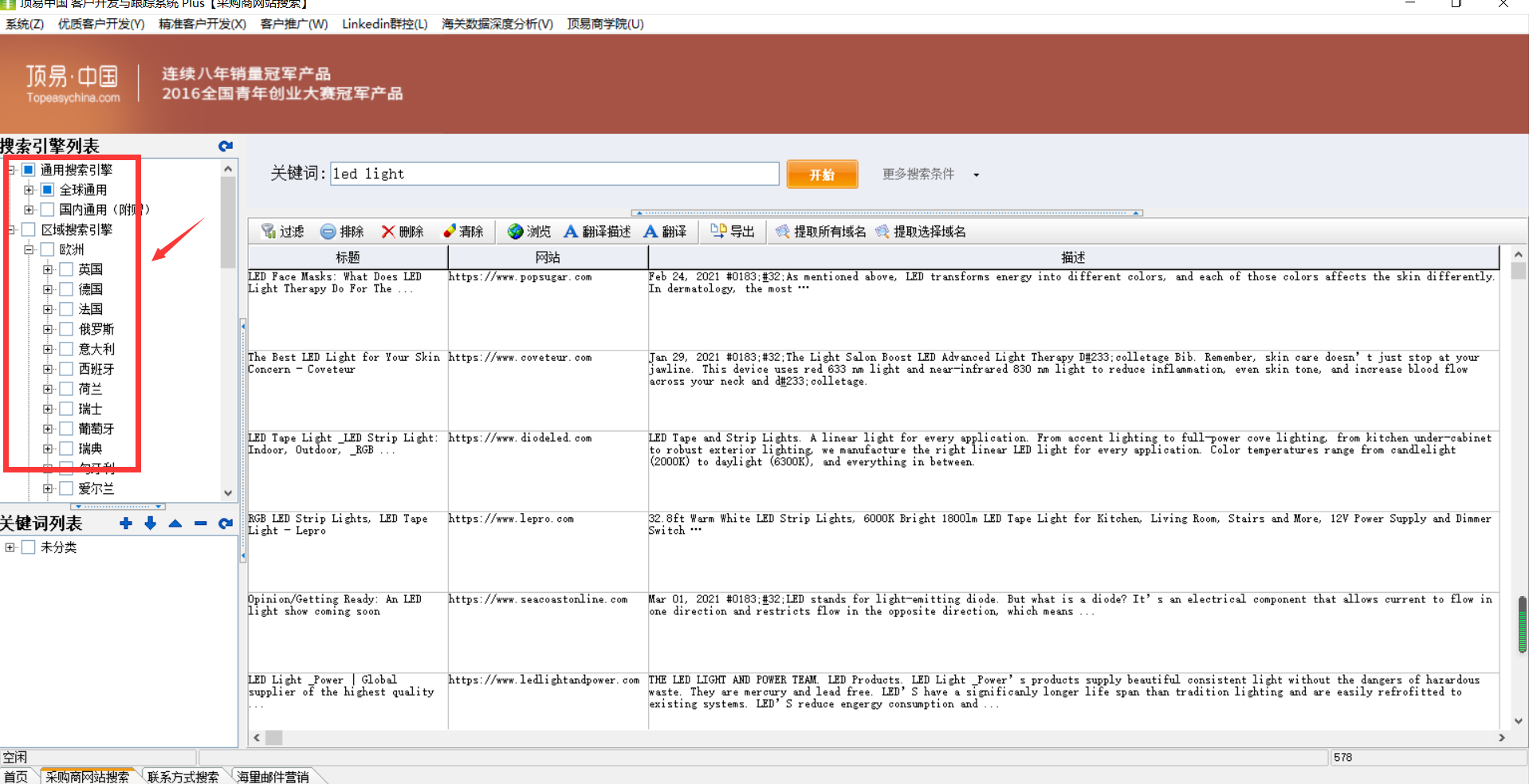This screenshot has height=784, width=1529.
Task: Check the 未分类 keyword checkbox
Action: [29, 547]
